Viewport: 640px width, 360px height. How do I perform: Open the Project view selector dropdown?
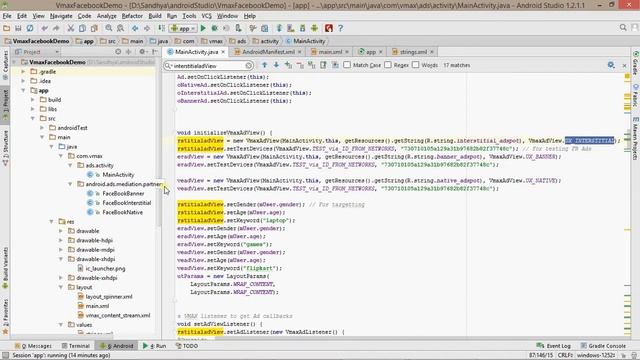tap(37, 52)
